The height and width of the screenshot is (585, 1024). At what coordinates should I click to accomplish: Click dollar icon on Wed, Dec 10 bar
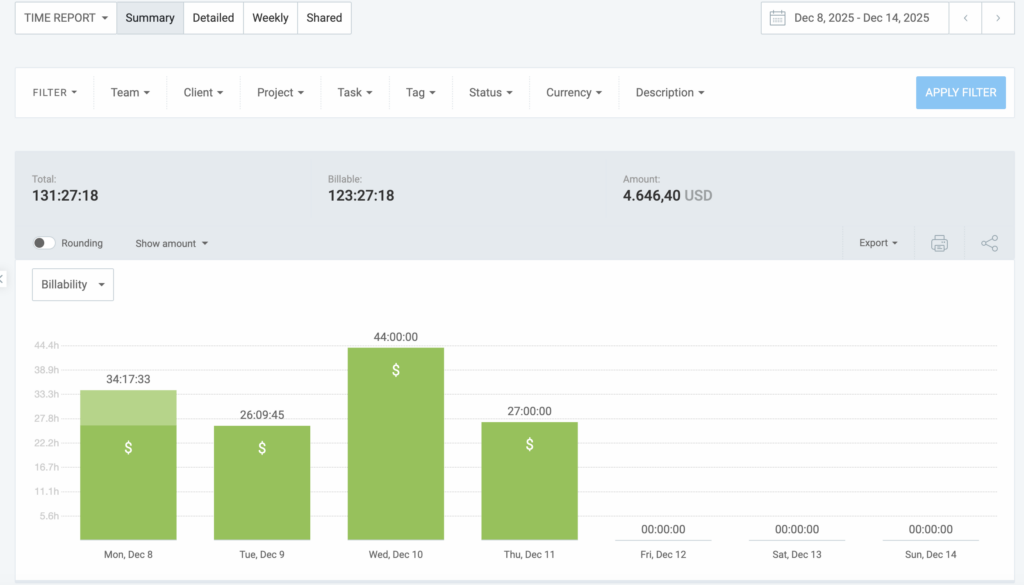pos(396,370)
